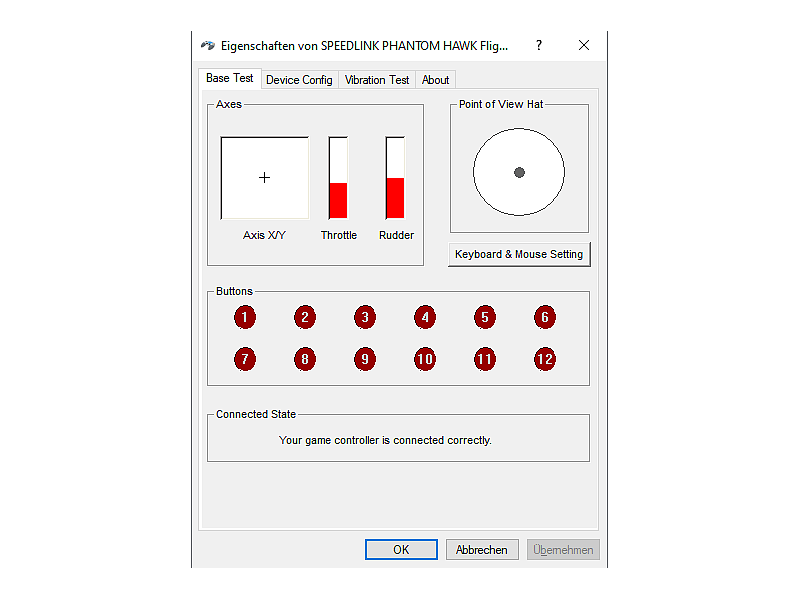Viewport: 800px width, 600px height.
Task: Switch to the Device Config tab
Action: tap(299, 80)
